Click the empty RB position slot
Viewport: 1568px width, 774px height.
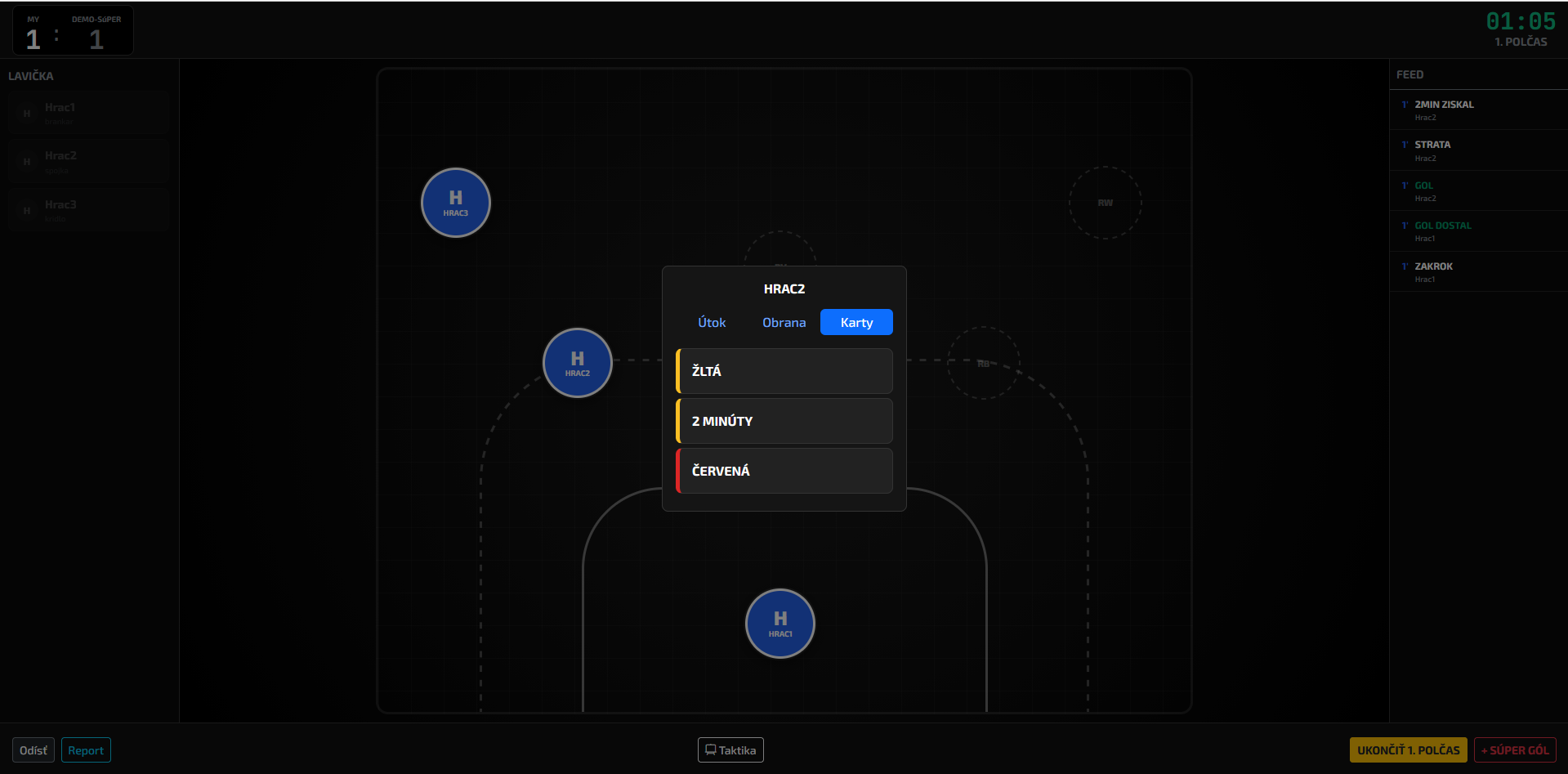[983, 363]
